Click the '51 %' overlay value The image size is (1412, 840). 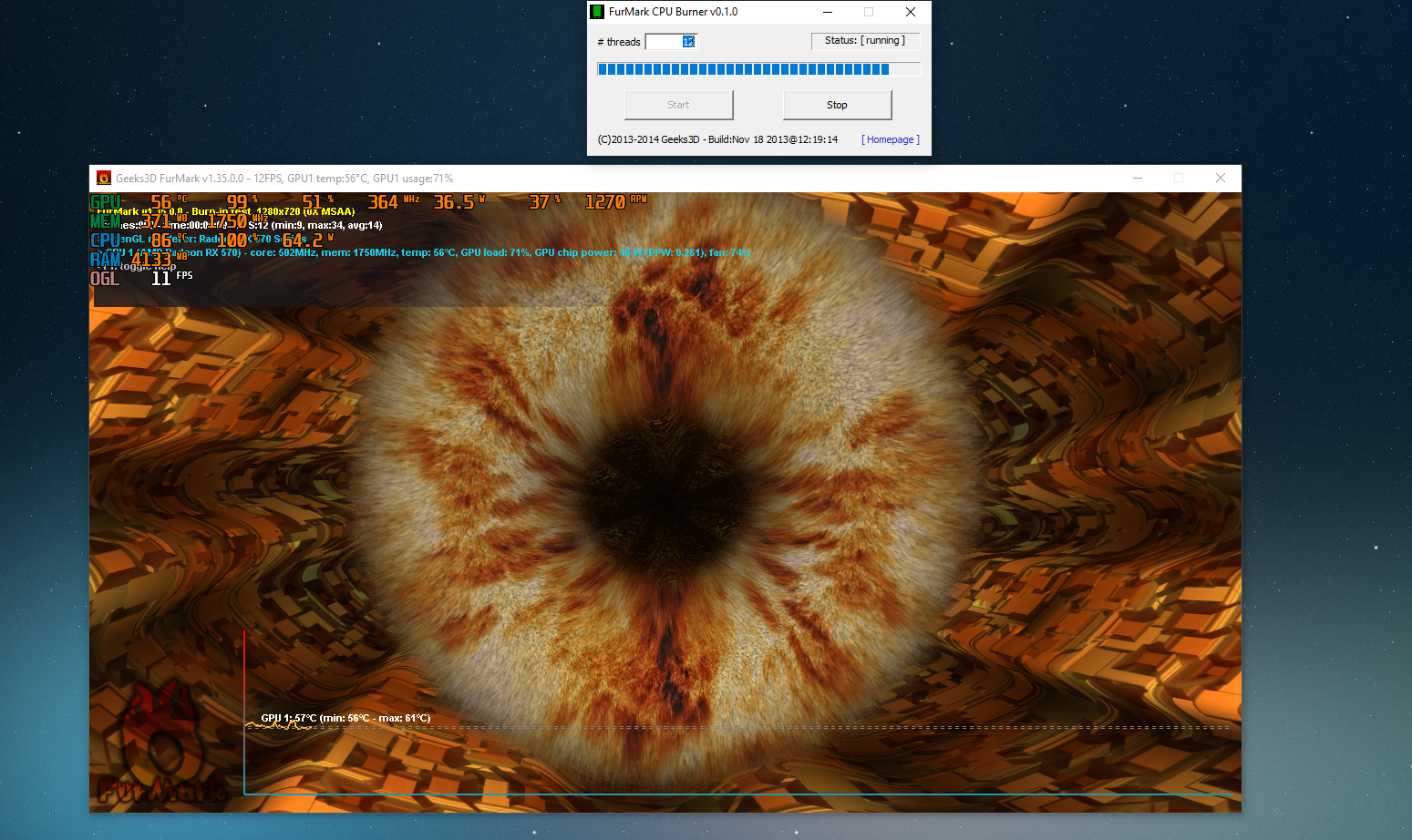pyautogui.click(x=317, y=200)
